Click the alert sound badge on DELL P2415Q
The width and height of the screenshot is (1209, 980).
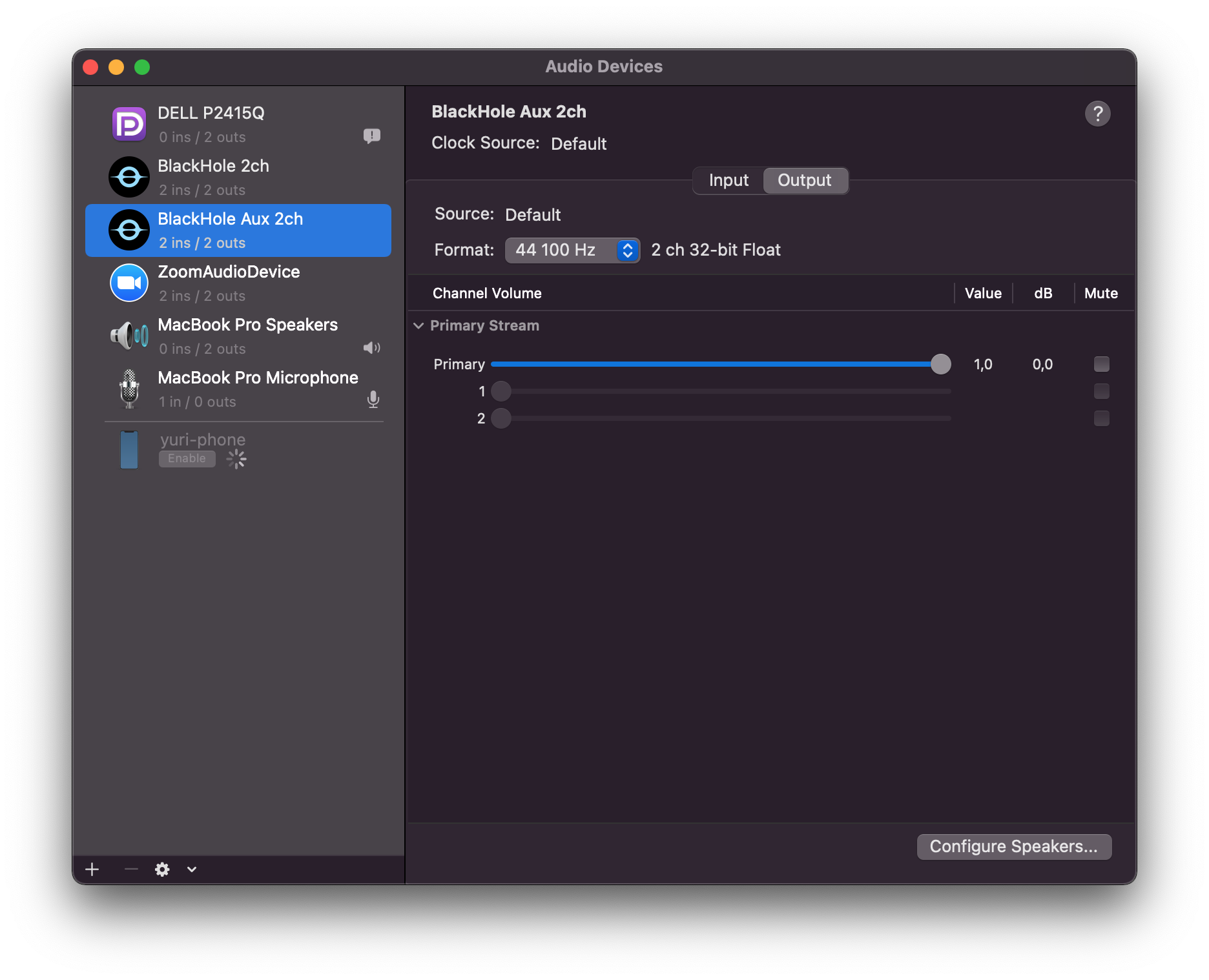click(372, 136)
